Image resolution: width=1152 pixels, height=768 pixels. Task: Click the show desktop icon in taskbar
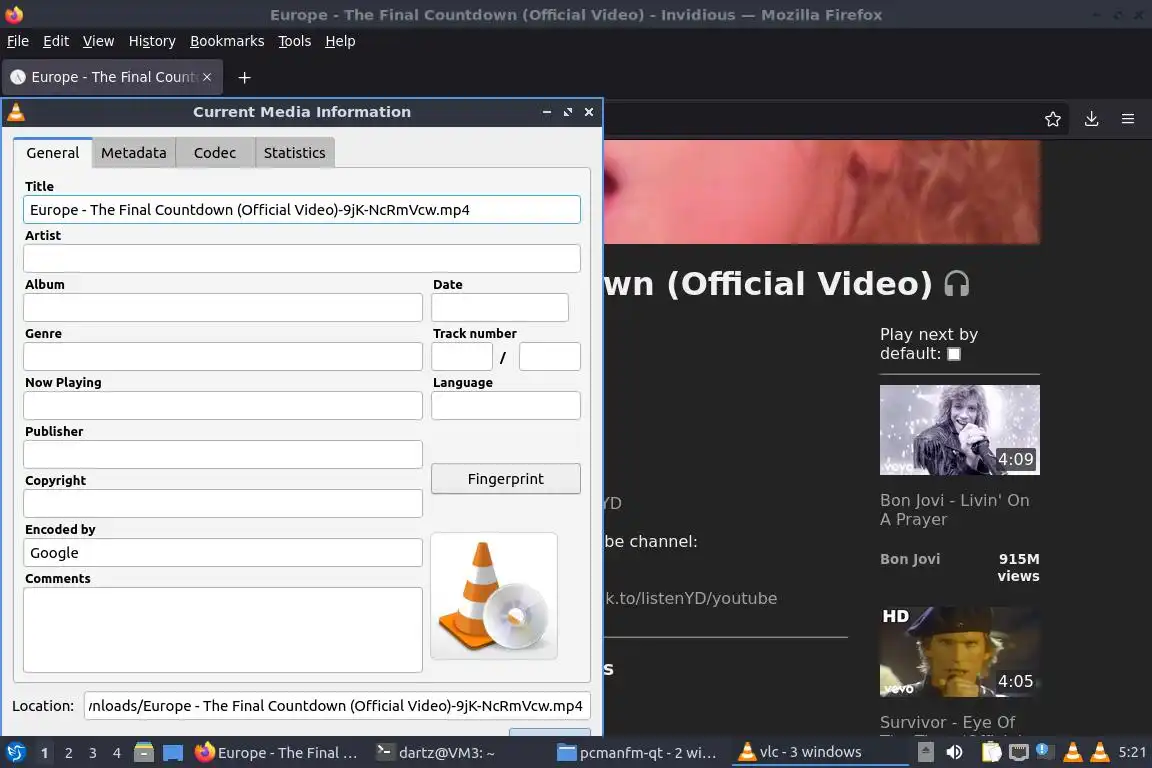point(173,753)
